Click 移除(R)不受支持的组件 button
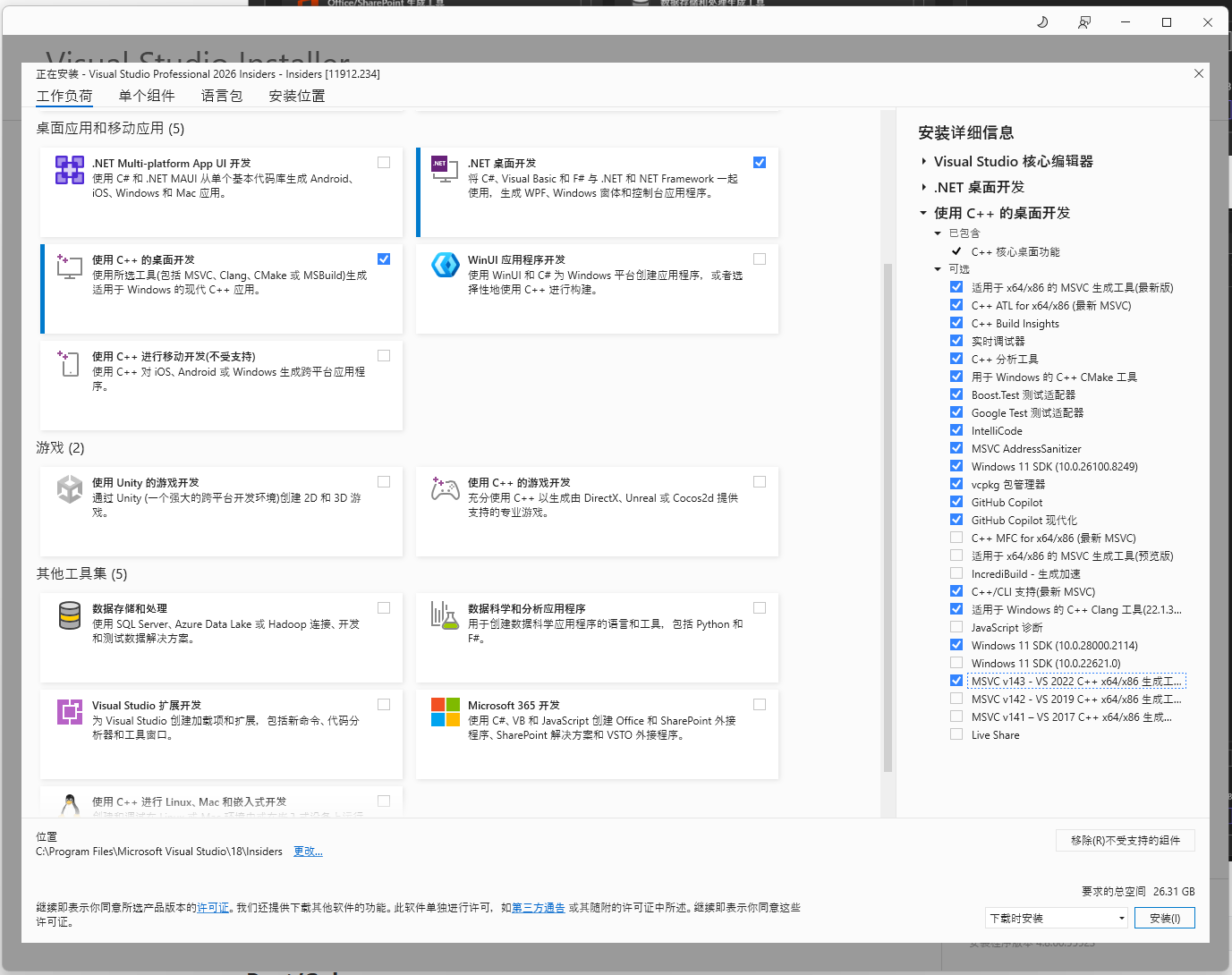The width and height of the screenshot is (1232, 975). [x=1126, y=841]
